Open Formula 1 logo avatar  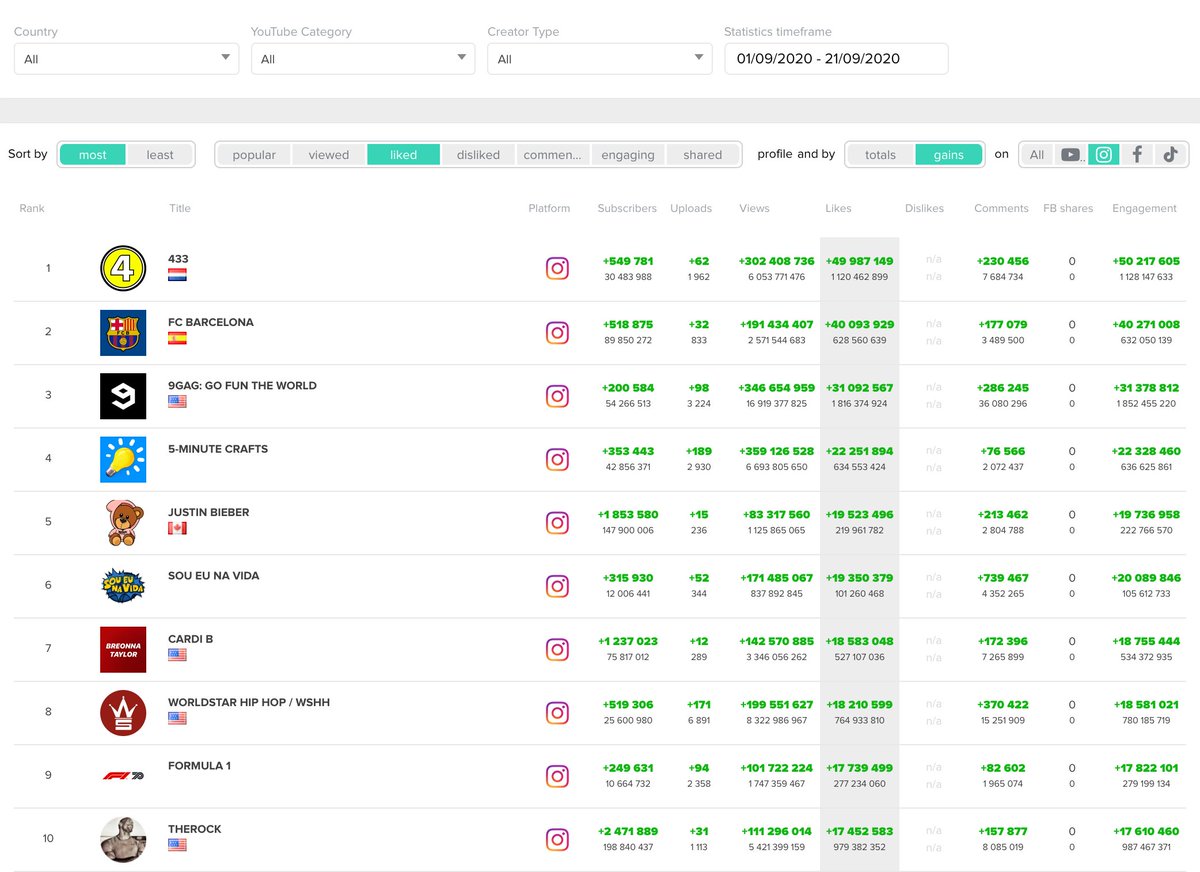coord(123,776)
